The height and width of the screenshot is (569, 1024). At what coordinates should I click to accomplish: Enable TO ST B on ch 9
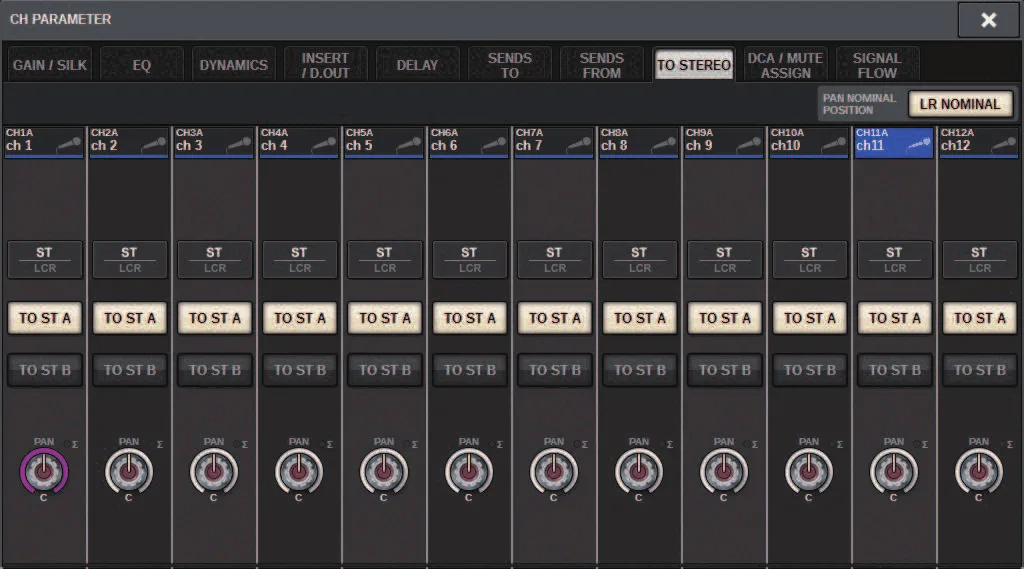(x=724, y=370)
